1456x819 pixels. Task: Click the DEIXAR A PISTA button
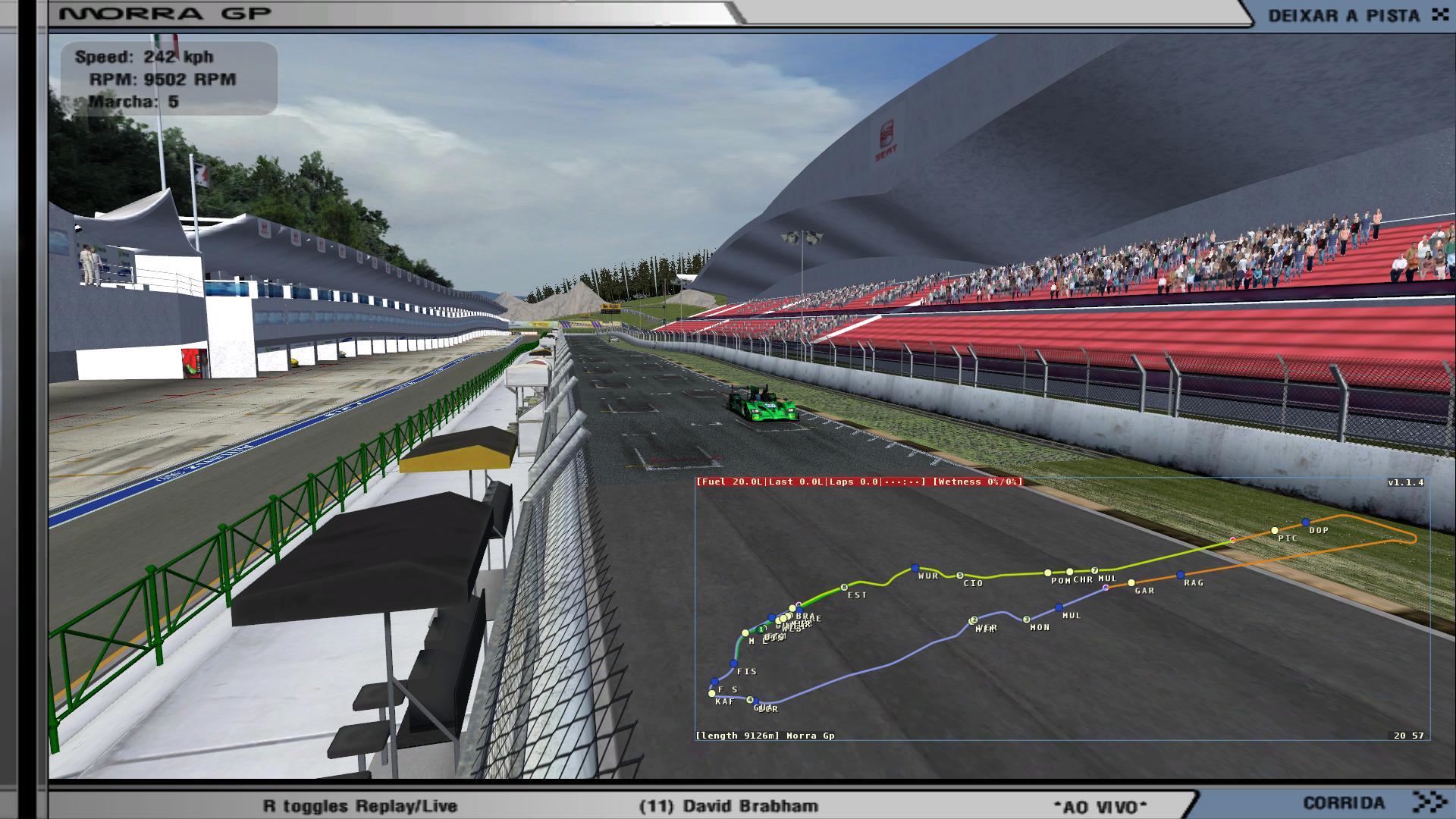click(1343, 15)
